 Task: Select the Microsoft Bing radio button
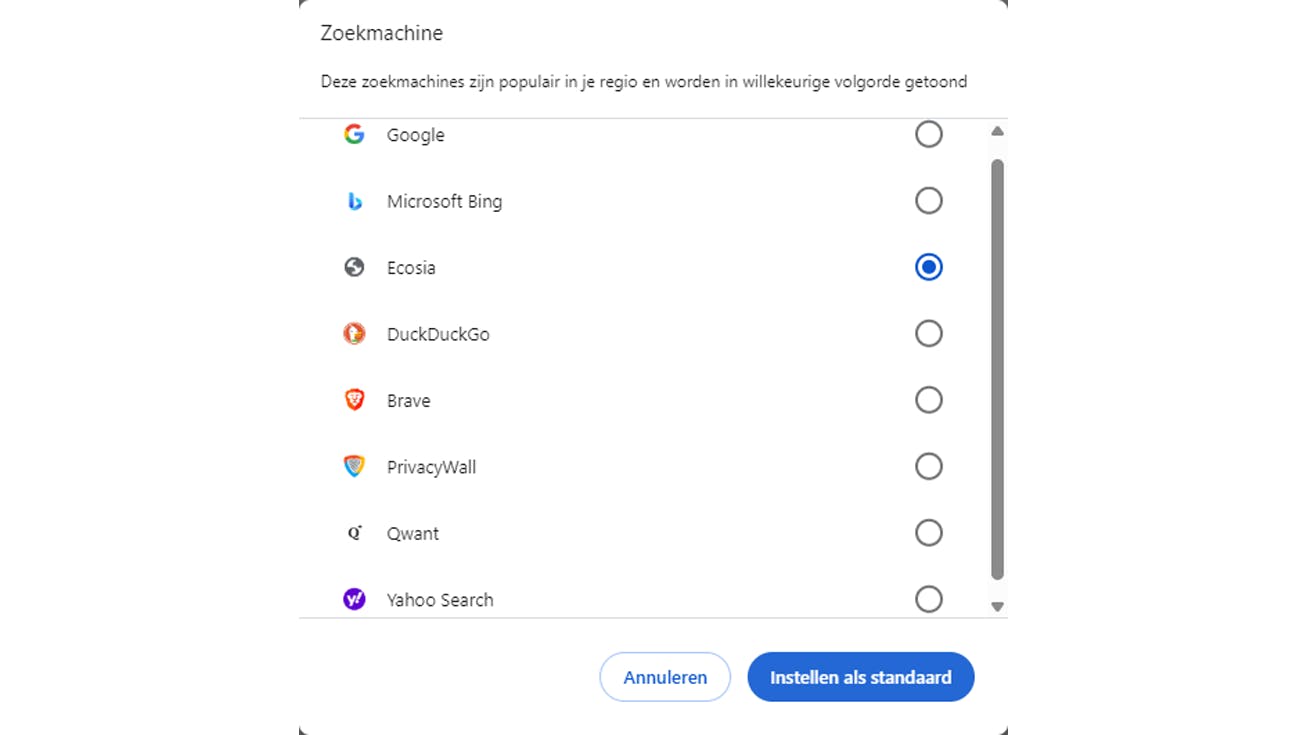(928, 200)
